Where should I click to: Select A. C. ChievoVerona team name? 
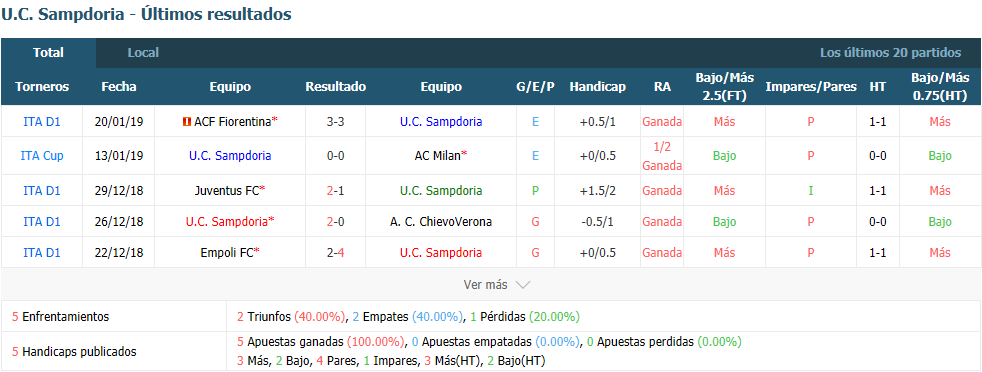coord(441,222)
